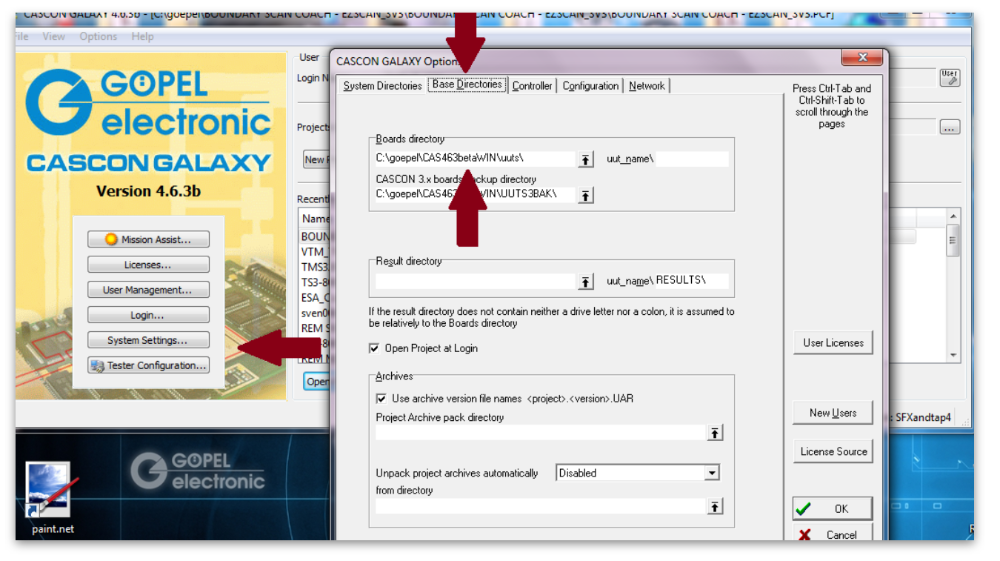
Task: Toggle Open Project at Login checkbox
Action: pyautogui.click(x=374, y=348)
